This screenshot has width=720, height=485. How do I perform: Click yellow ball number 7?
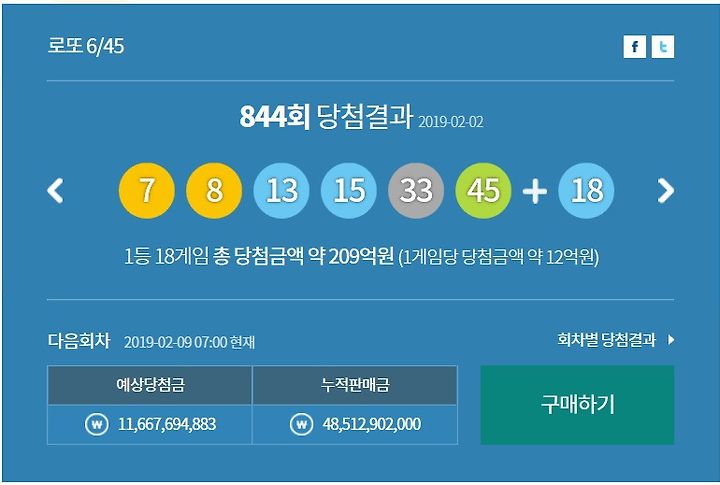coord(146,190)
